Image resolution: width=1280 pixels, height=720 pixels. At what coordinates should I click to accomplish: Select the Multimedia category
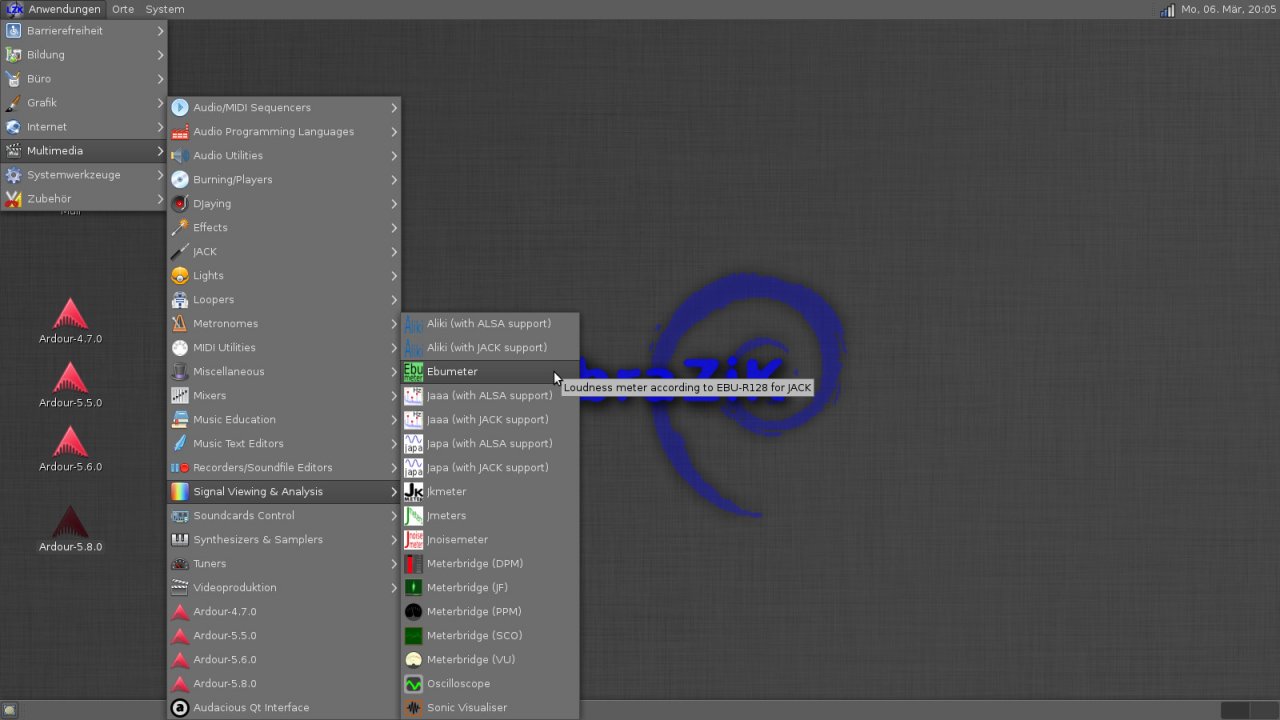[x=84, y=151]
